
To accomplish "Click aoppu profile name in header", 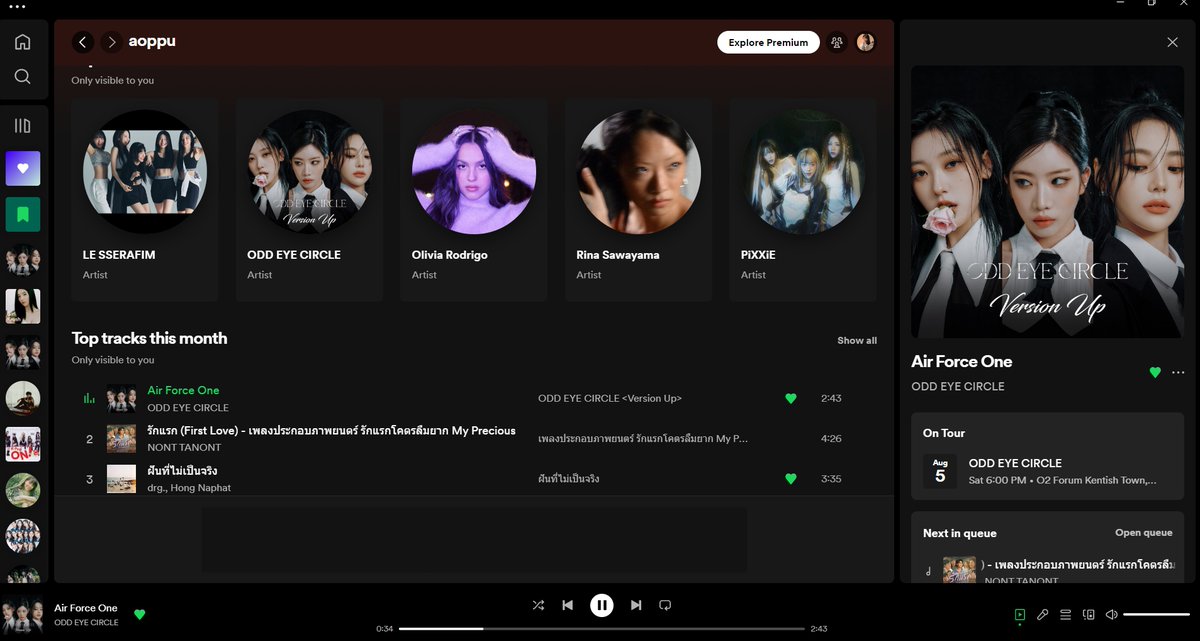I will point(152,42).
